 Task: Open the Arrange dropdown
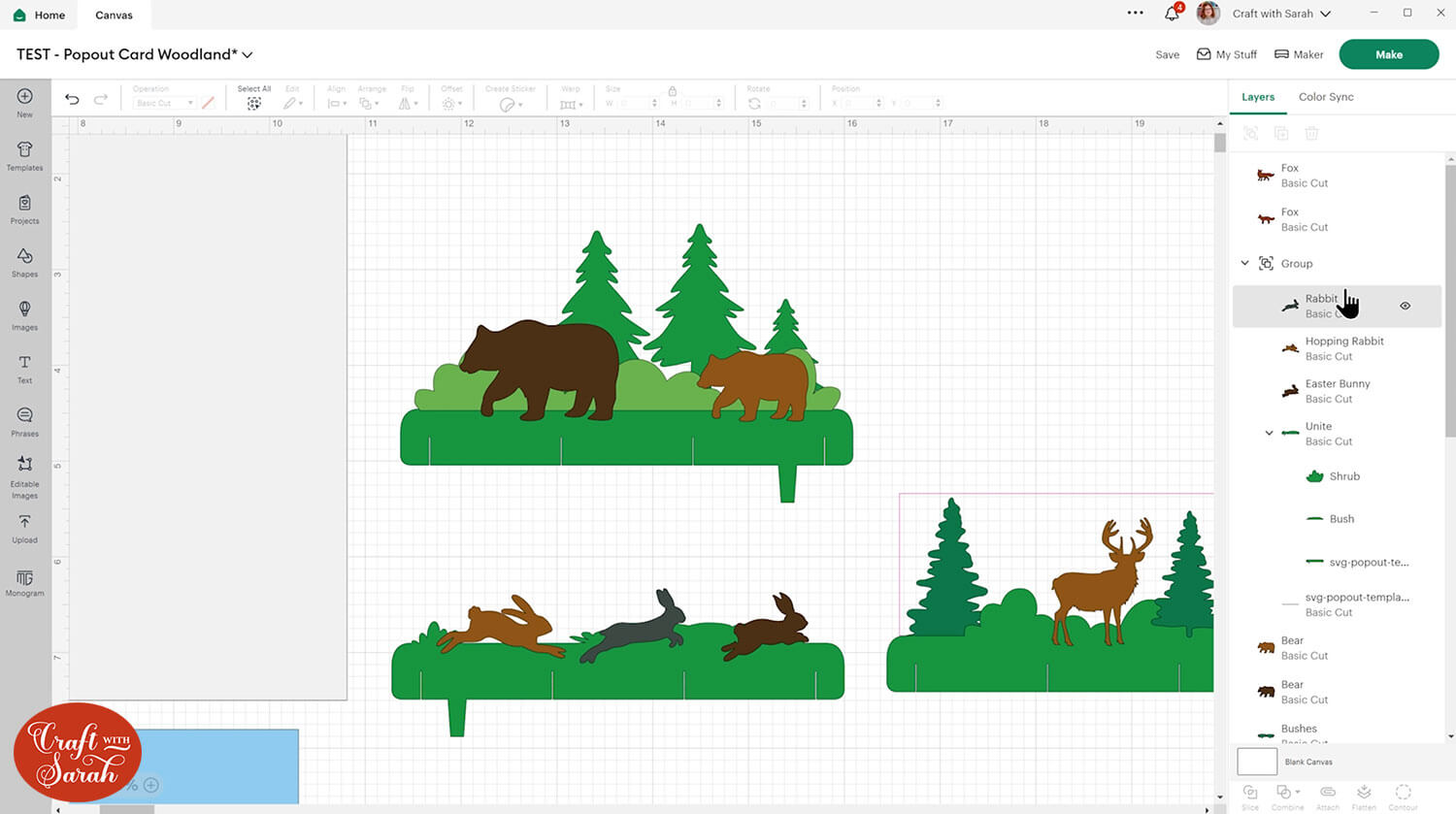click(367, 103)
